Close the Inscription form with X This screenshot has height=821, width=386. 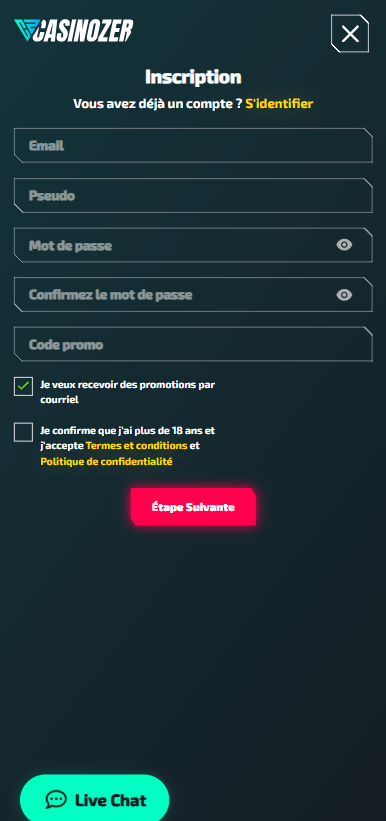pyautogui.click(x=350, y=34)
